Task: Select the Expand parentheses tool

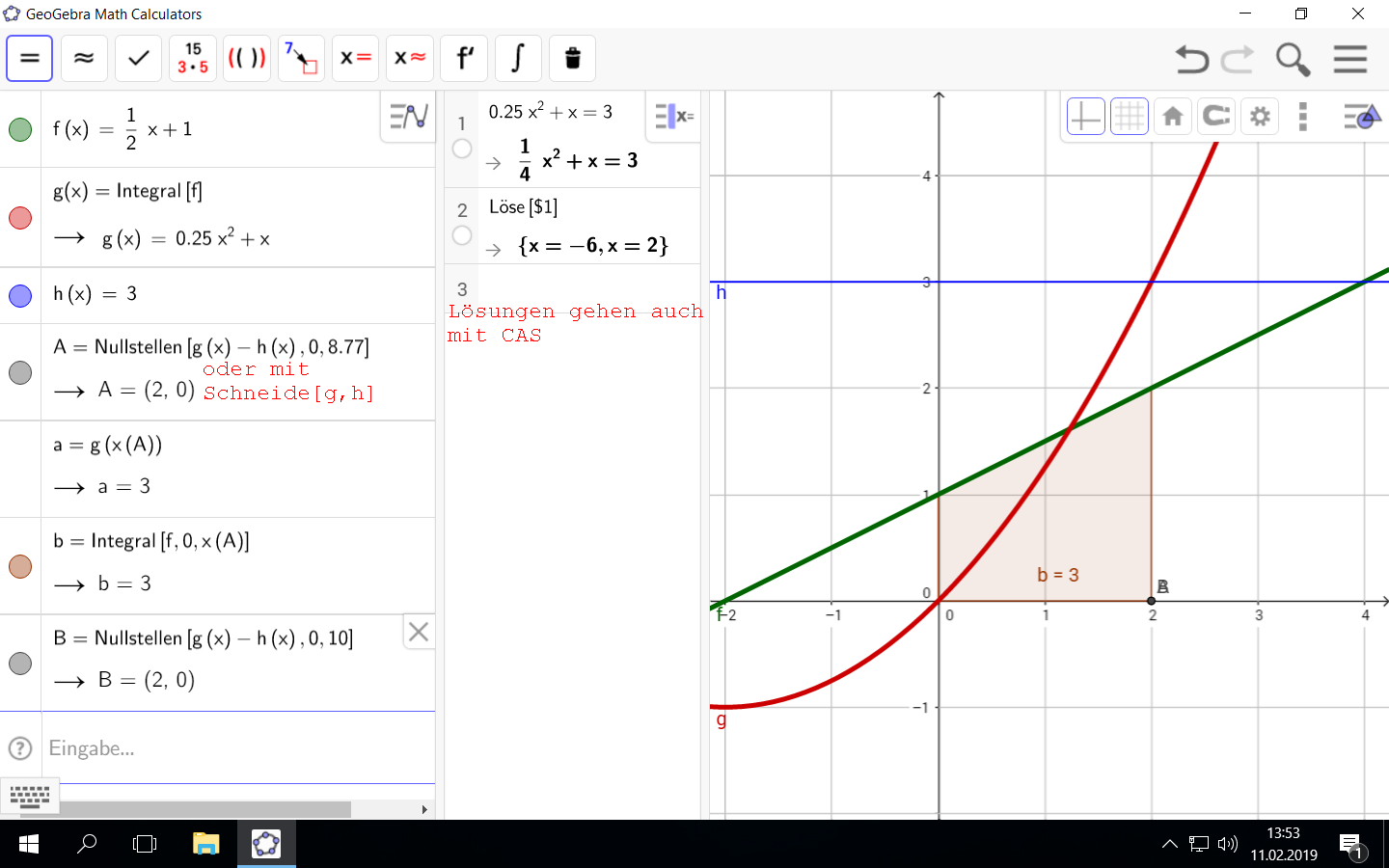Action: [x=247, y=59]
